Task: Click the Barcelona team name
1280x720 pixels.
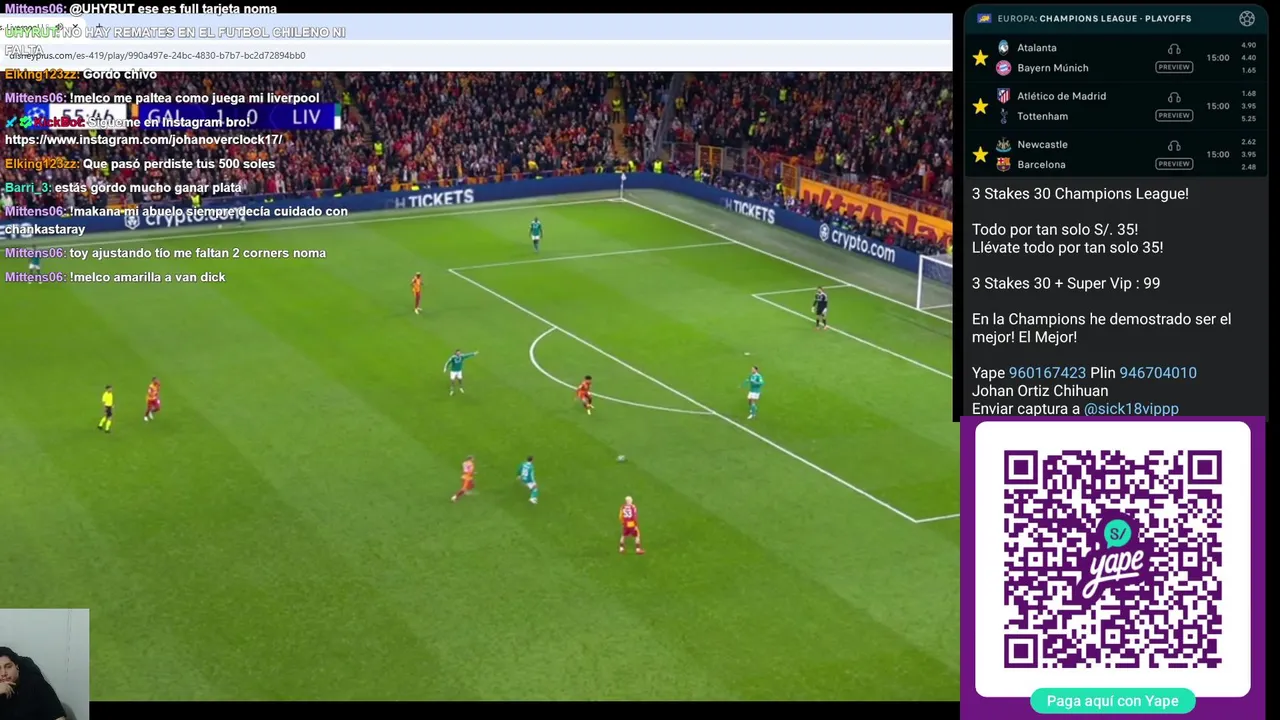Action: pos(1041,164)
